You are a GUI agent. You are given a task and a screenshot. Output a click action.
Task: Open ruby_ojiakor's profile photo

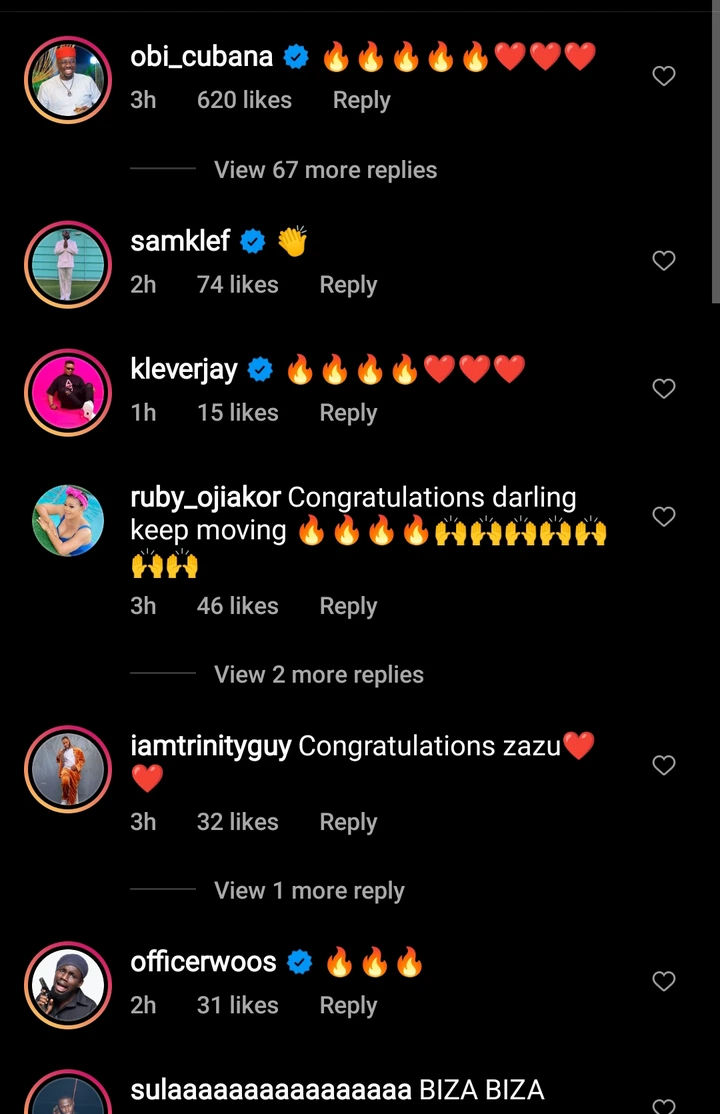pos(68,520)
